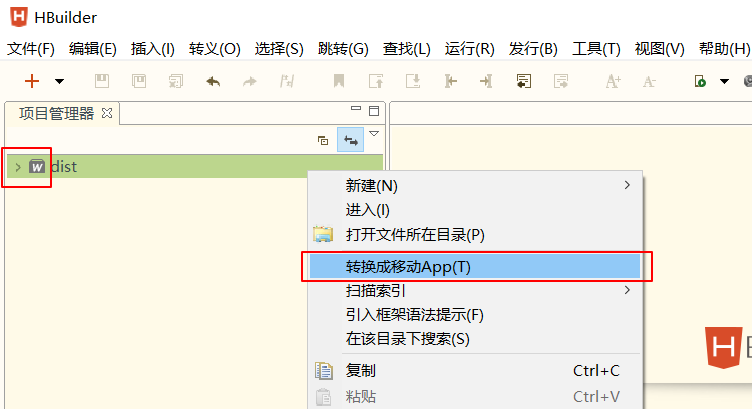Viewport: 752px width, 409px height.
Task: Open the 跳转(G) menu
Action: coord(343,49)
